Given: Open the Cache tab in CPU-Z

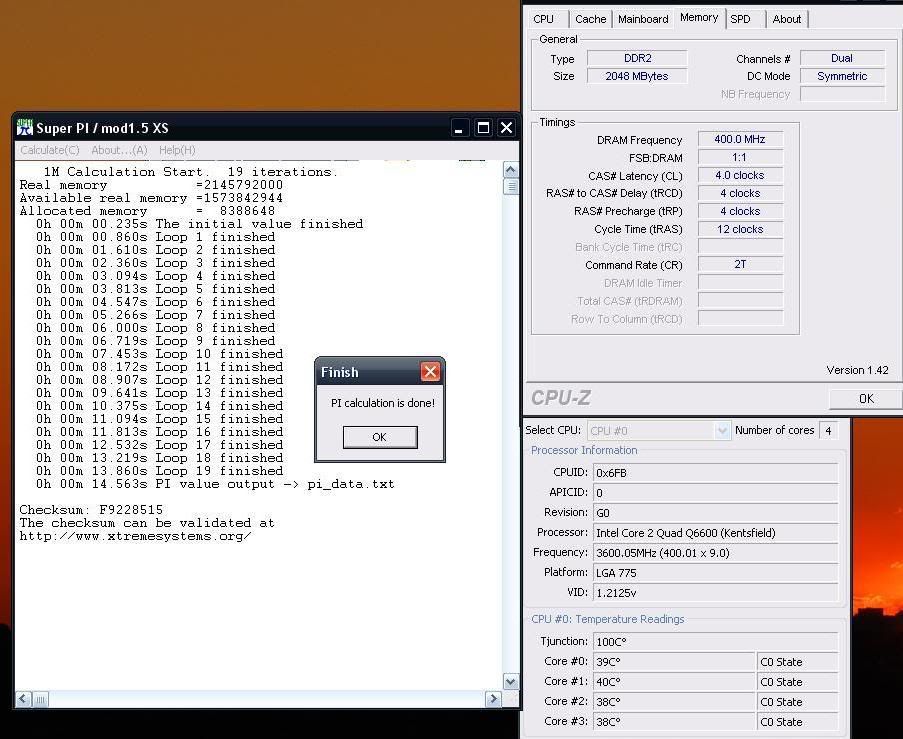Looking at the screenshot, I should point(590,19).
